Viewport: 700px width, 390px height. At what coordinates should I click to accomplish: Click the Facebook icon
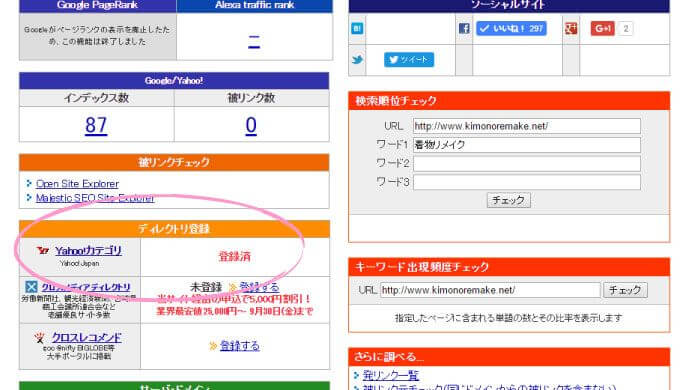coord(464,29)
